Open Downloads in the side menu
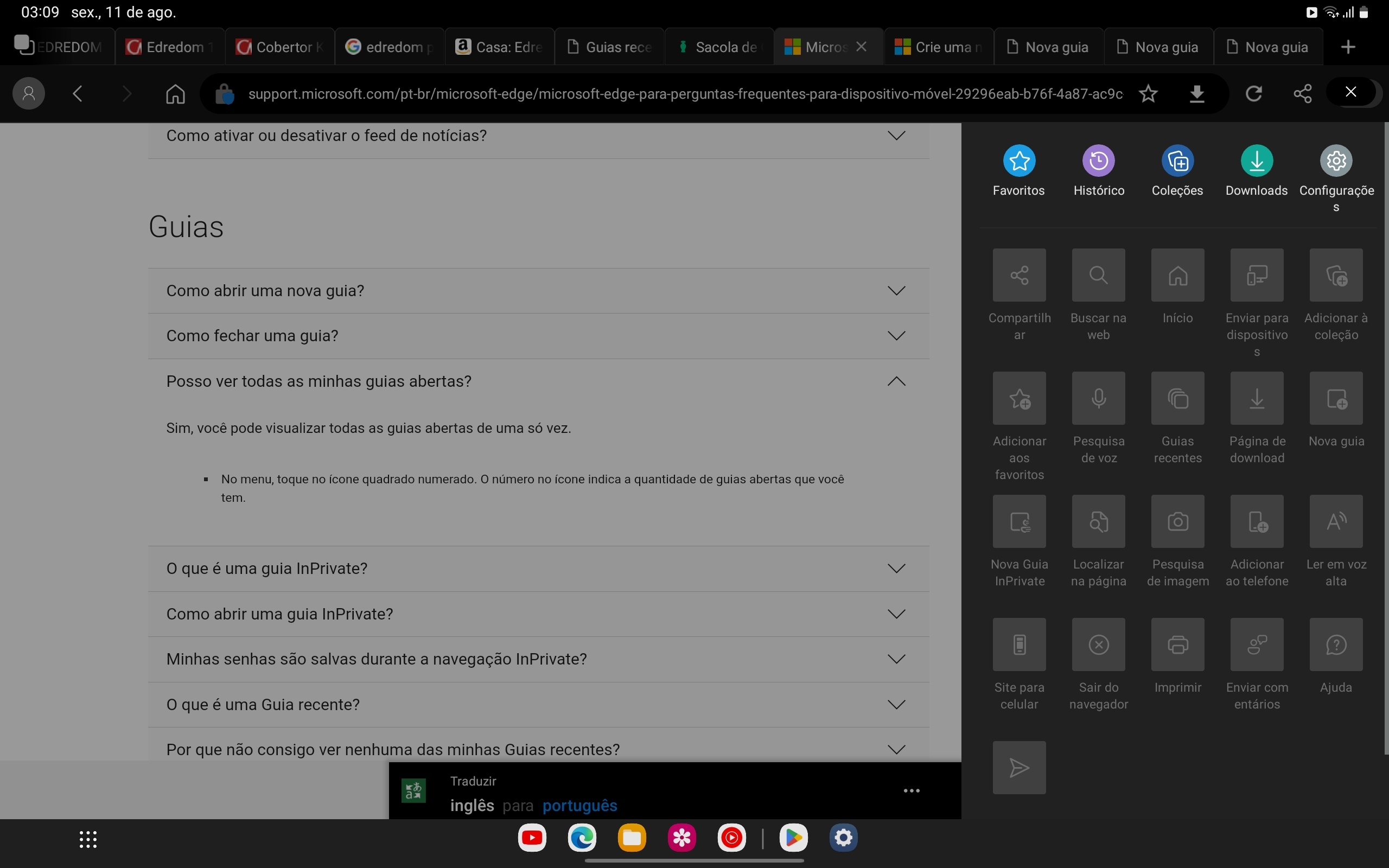 [1257, 161]
